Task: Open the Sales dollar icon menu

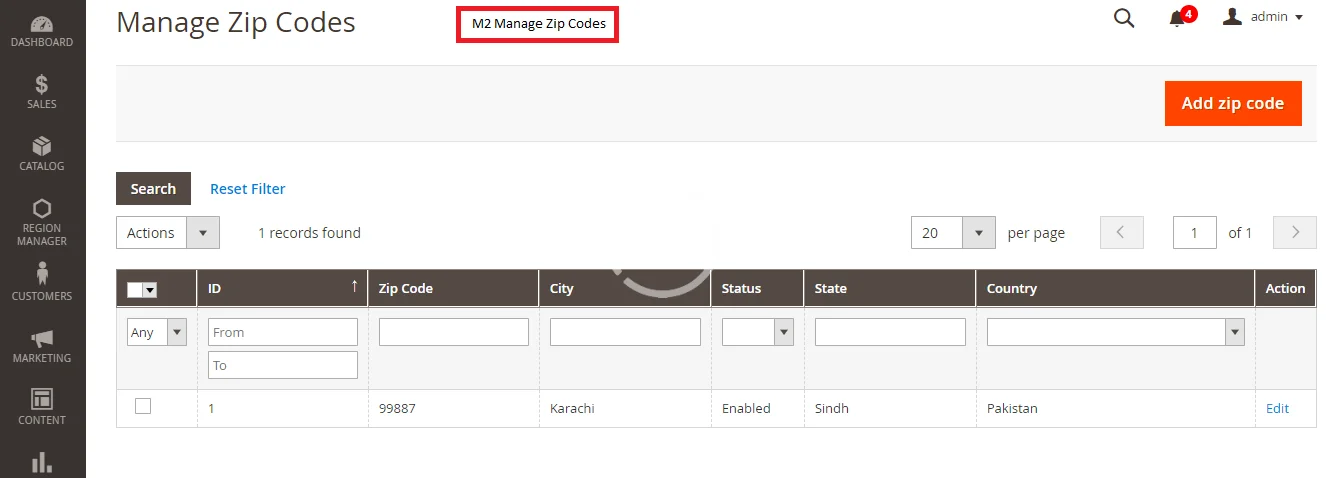Action: point(42,92)
